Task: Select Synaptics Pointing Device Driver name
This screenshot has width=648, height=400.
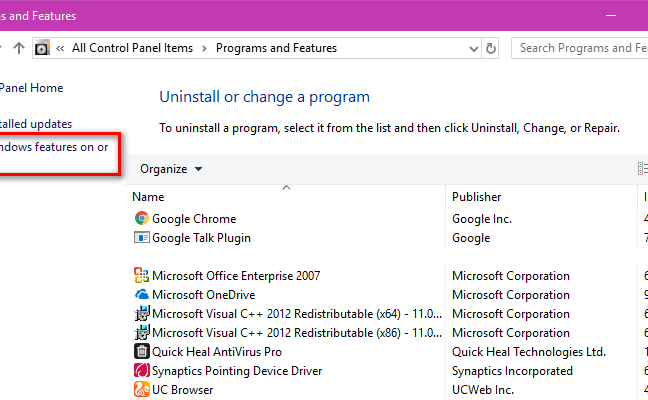Action: [237, 371]
